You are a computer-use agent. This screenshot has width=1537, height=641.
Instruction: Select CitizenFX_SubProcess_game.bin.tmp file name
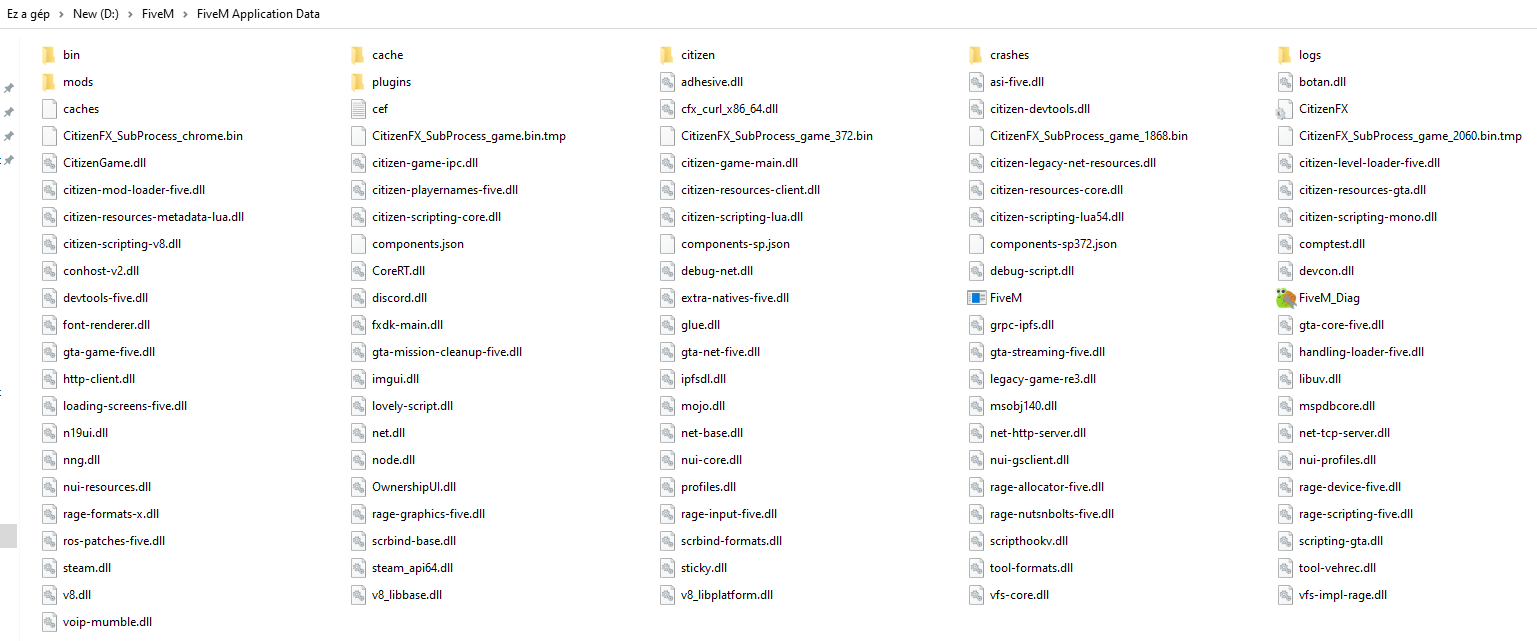(469, 136)
